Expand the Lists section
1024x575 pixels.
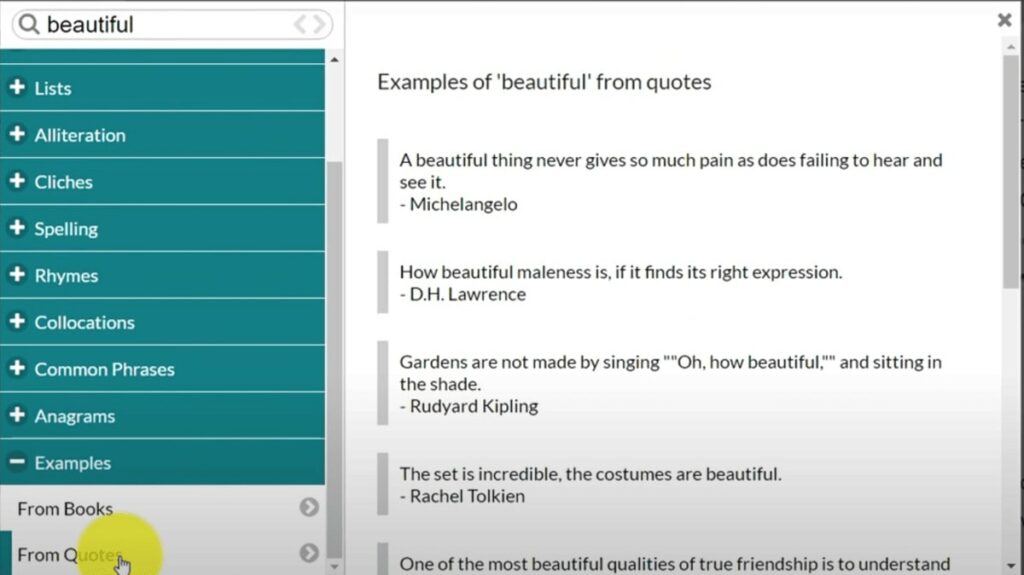(x=162, y=88)
